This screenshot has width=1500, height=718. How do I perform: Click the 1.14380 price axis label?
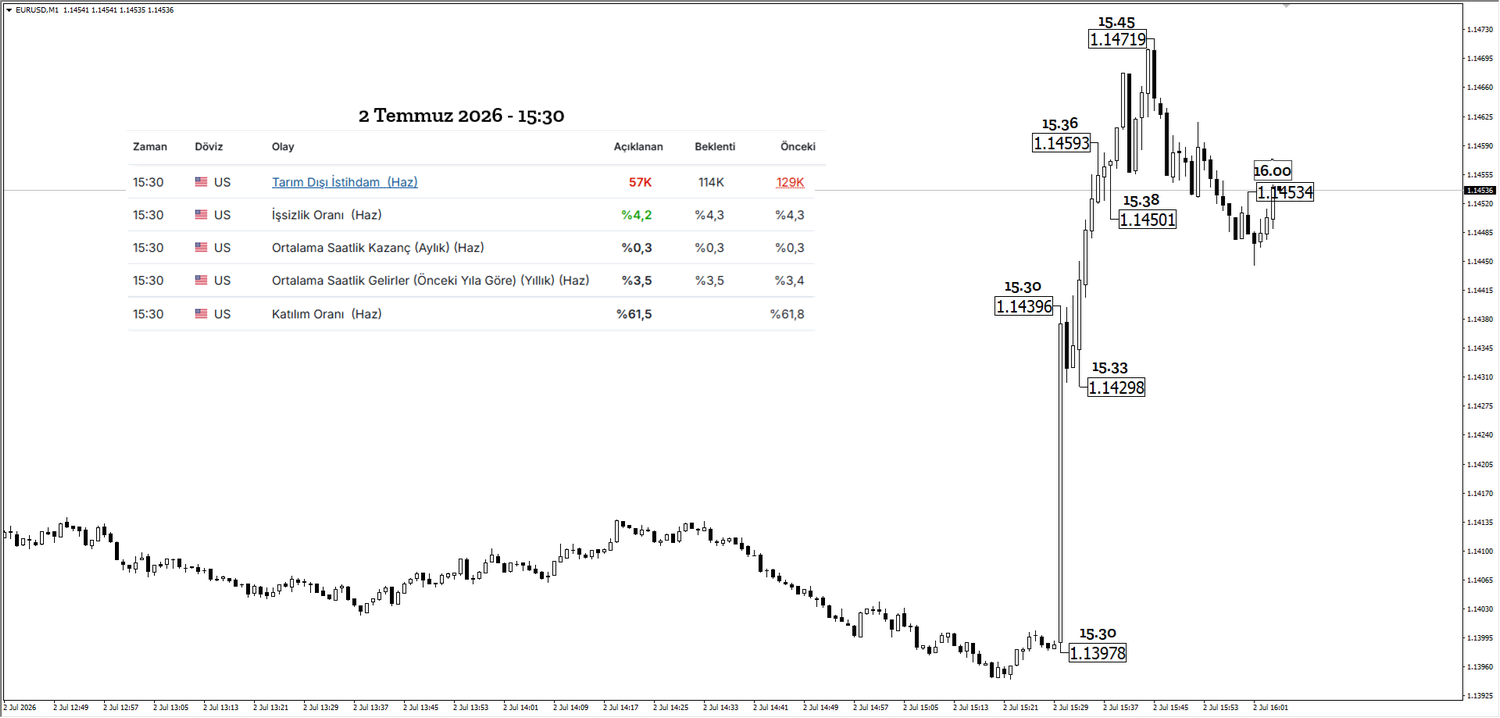(1480, 319)
